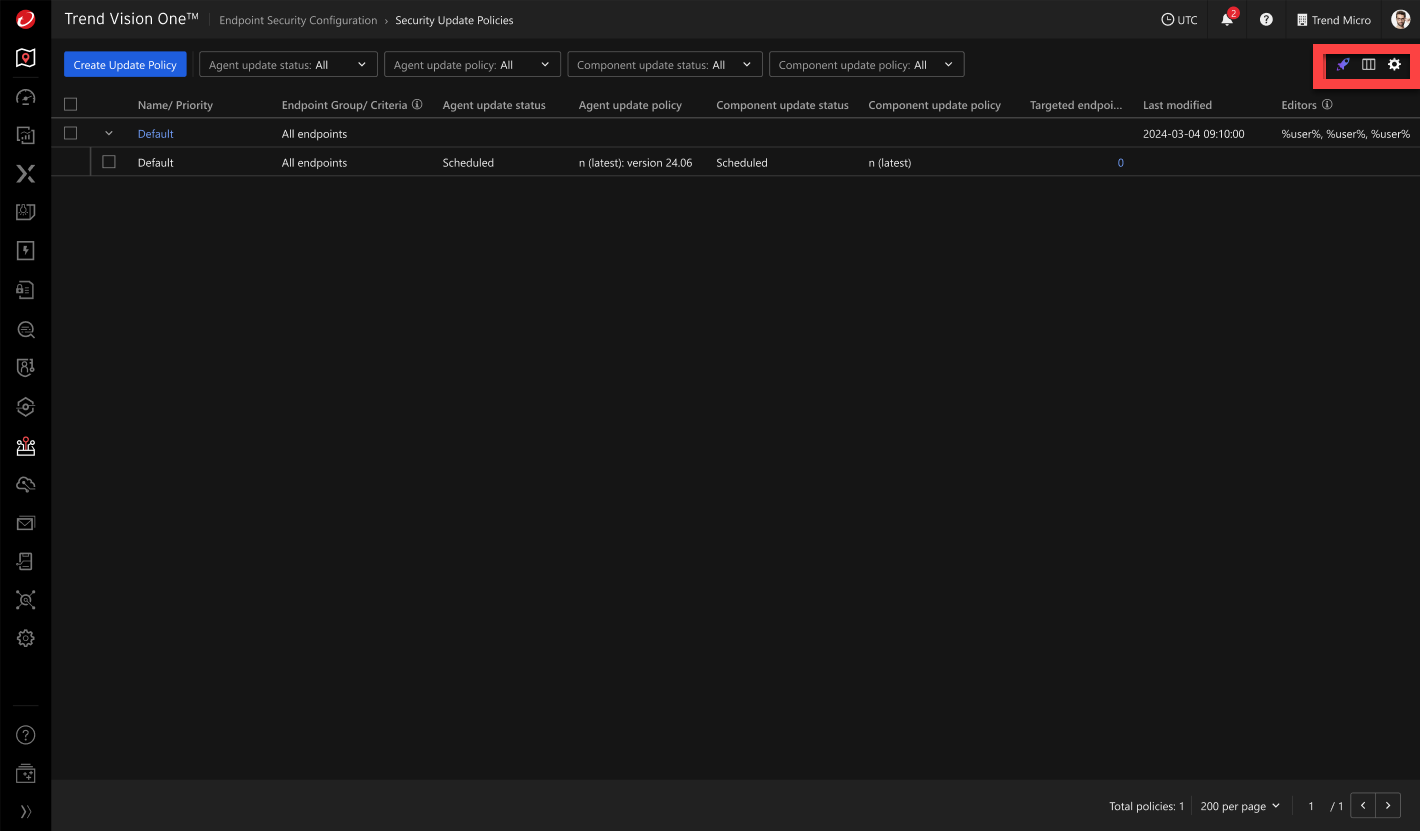
Task: Toggle the select-all checkbox in the header
Action: [x=71, y=105]
